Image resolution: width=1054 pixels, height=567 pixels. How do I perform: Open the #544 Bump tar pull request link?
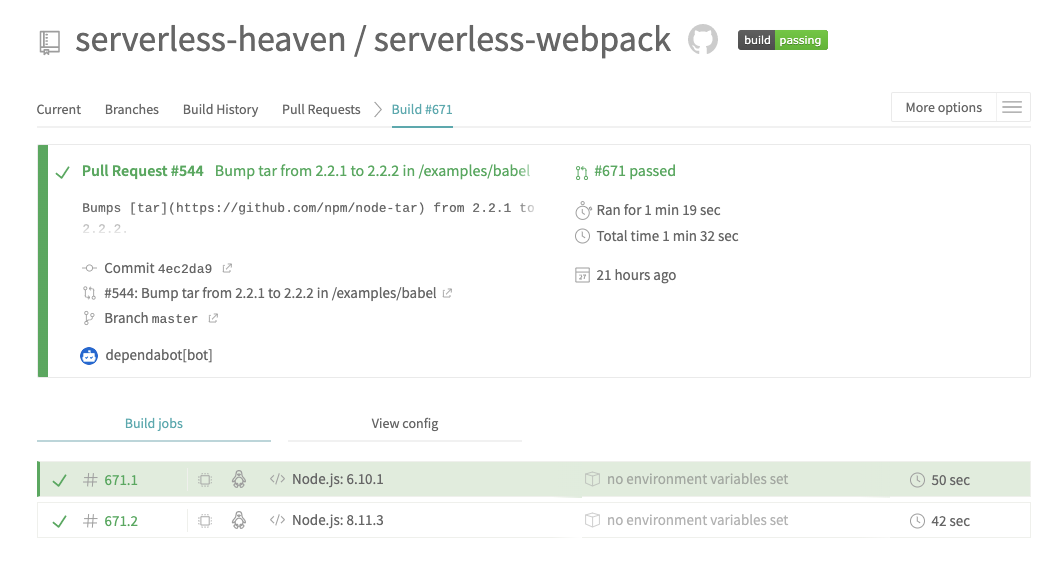coord(270,293)
